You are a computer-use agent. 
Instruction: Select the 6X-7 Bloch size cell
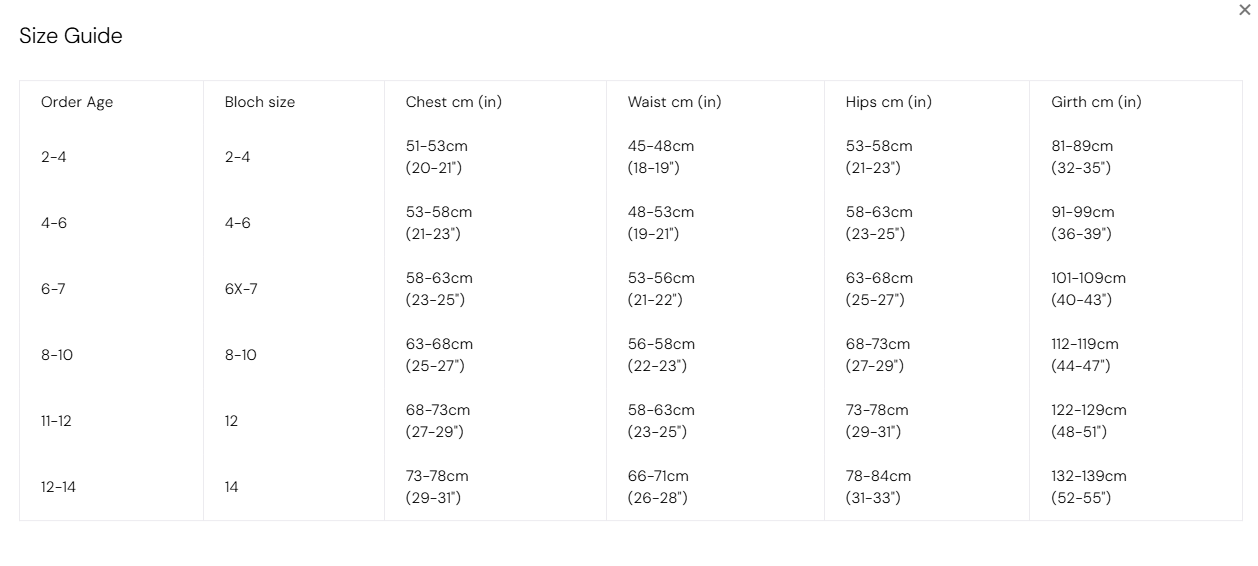241,289
